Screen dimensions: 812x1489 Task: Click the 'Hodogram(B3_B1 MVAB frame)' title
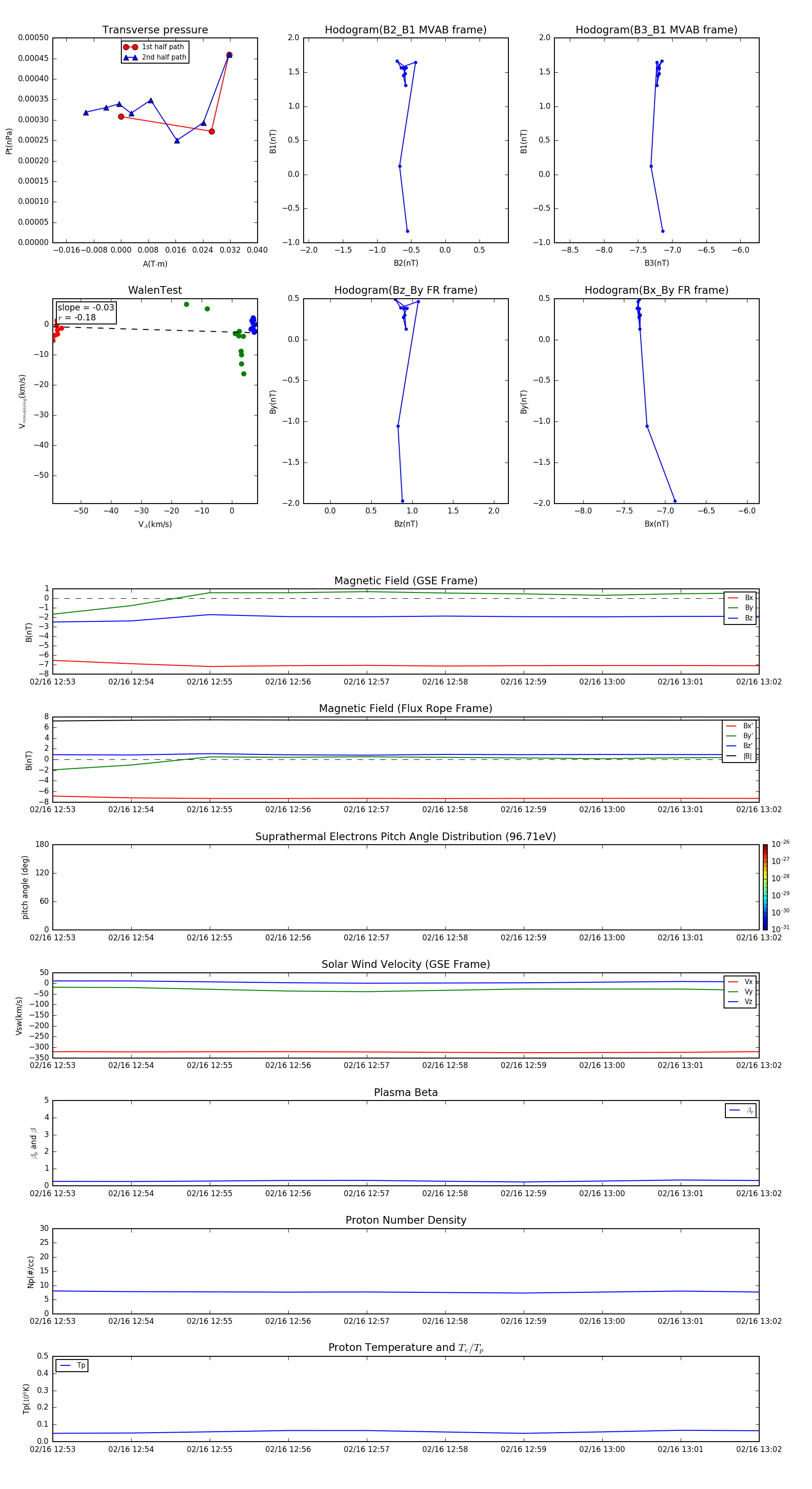(656, 30)
